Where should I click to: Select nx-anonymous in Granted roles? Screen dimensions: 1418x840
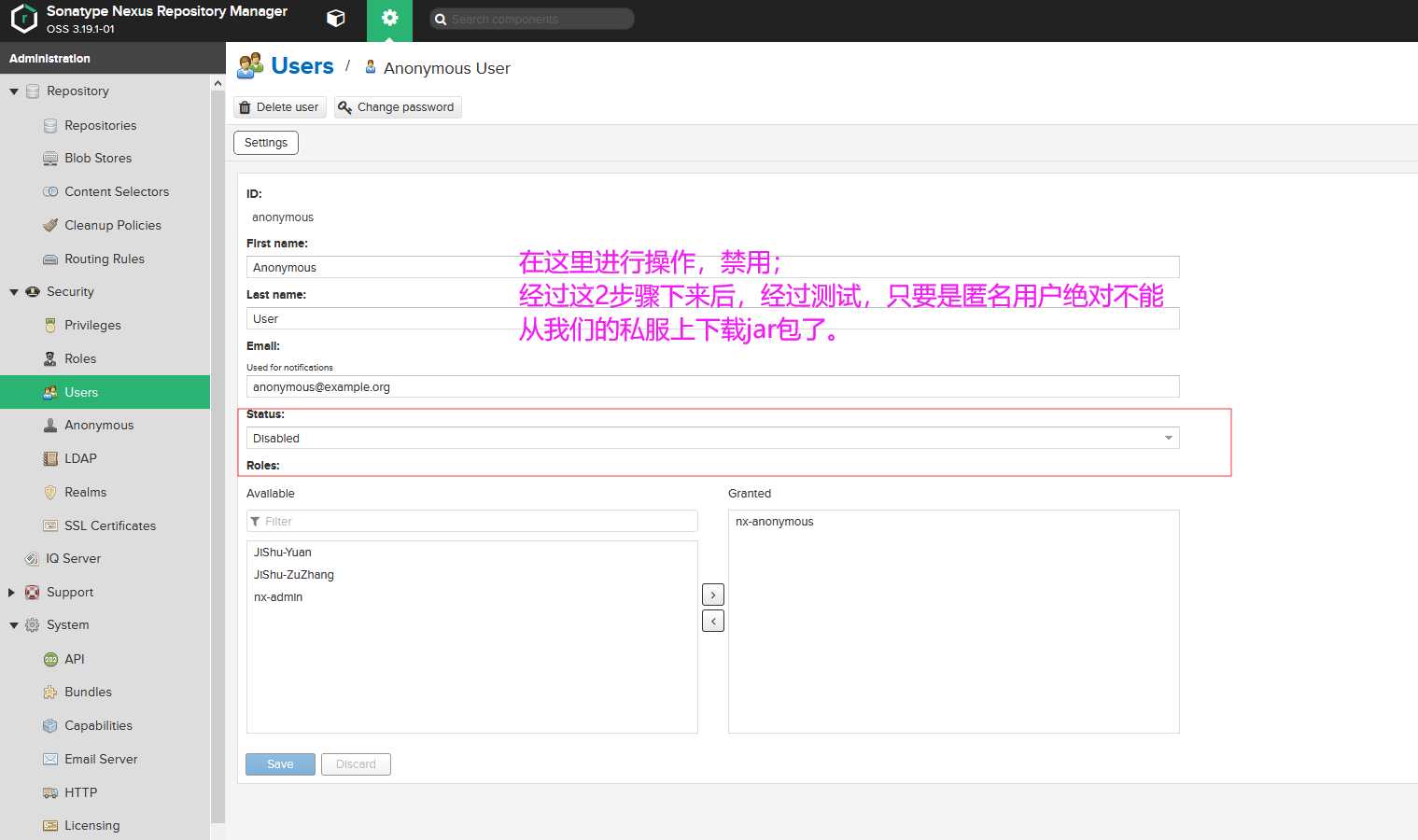pyautogui.click(x=775, y=522)
